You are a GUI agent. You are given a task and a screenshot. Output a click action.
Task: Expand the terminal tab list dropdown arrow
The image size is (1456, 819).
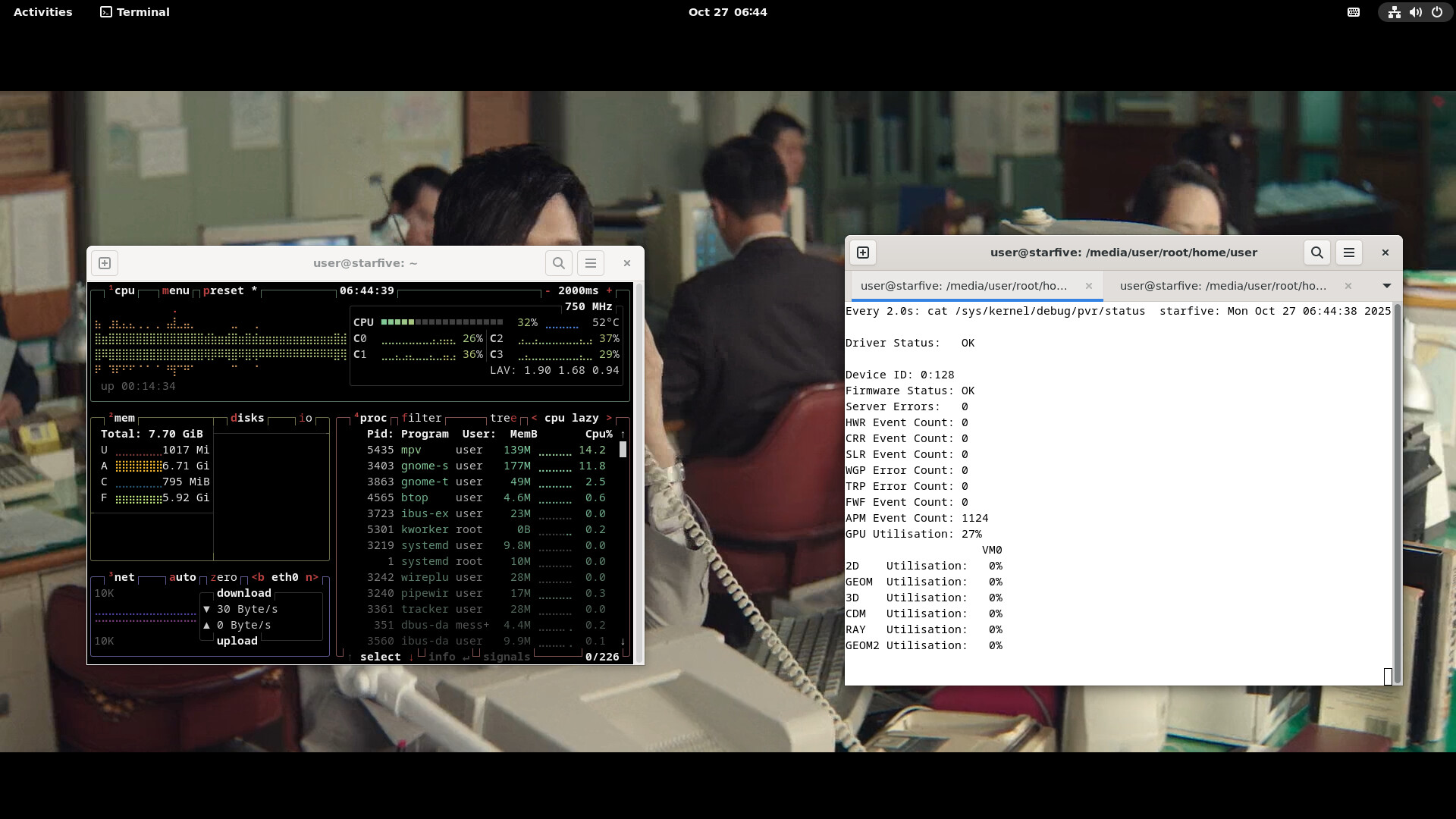pos(1387,286)
